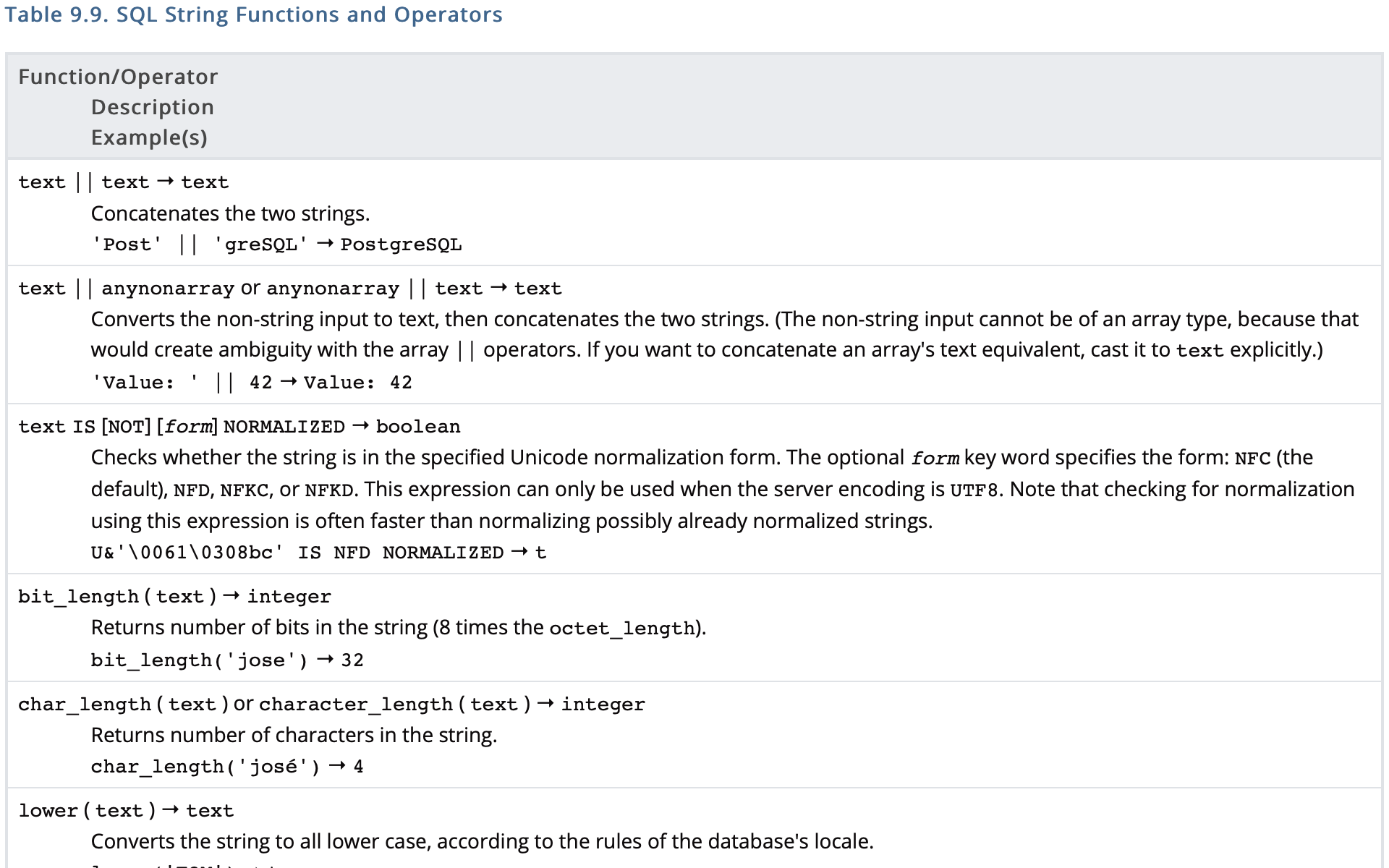Click the Description header label
This screenshot has height=868, width=1389.
coord(152,107)
